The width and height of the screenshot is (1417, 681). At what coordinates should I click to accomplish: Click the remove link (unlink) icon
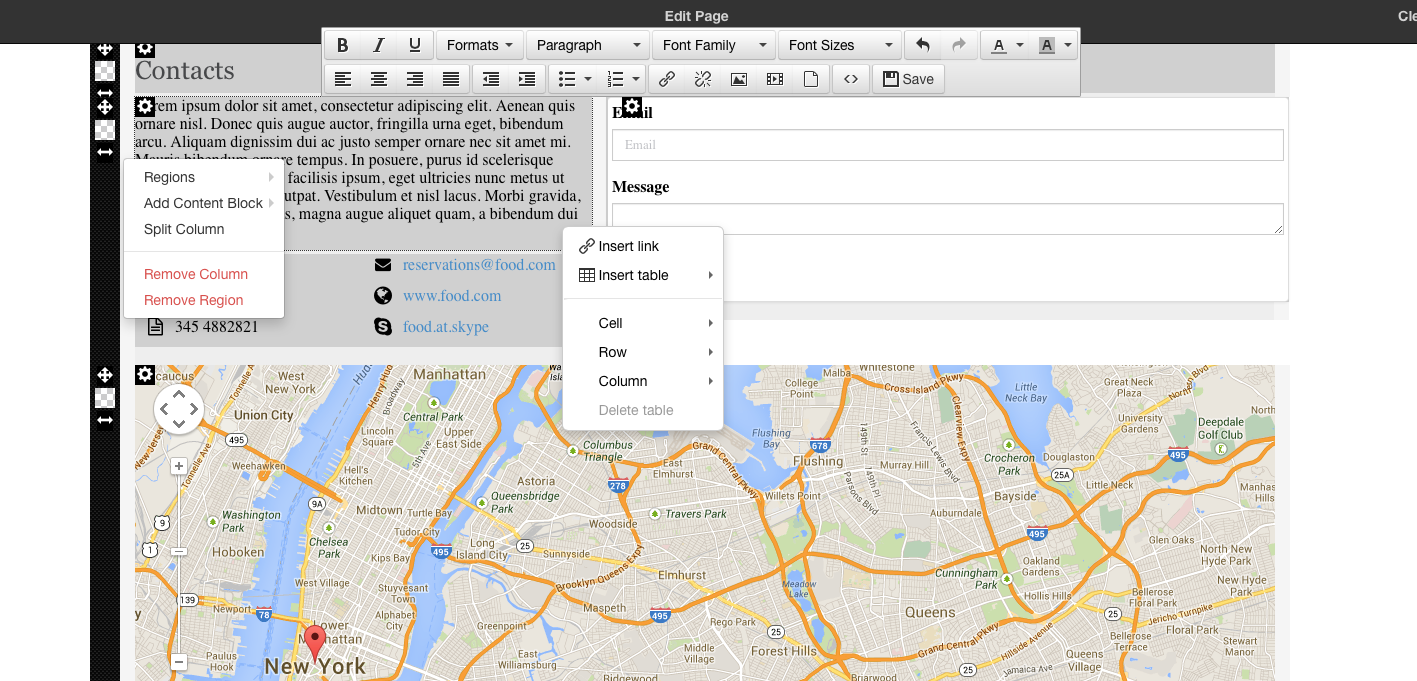pos(703,79)
